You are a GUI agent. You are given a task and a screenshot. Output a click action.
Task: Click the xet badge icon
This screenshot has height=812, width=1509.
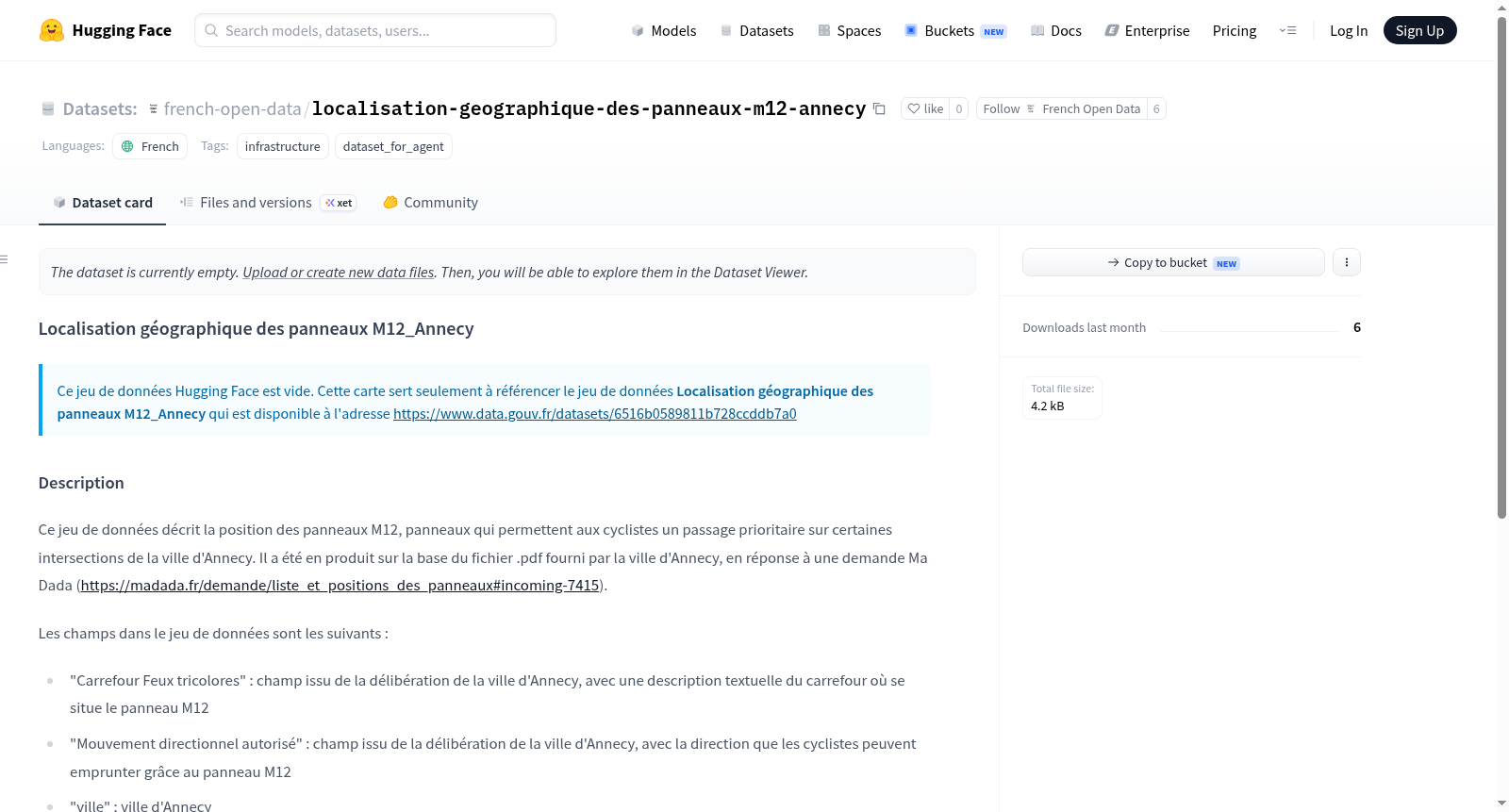point(331,203)
